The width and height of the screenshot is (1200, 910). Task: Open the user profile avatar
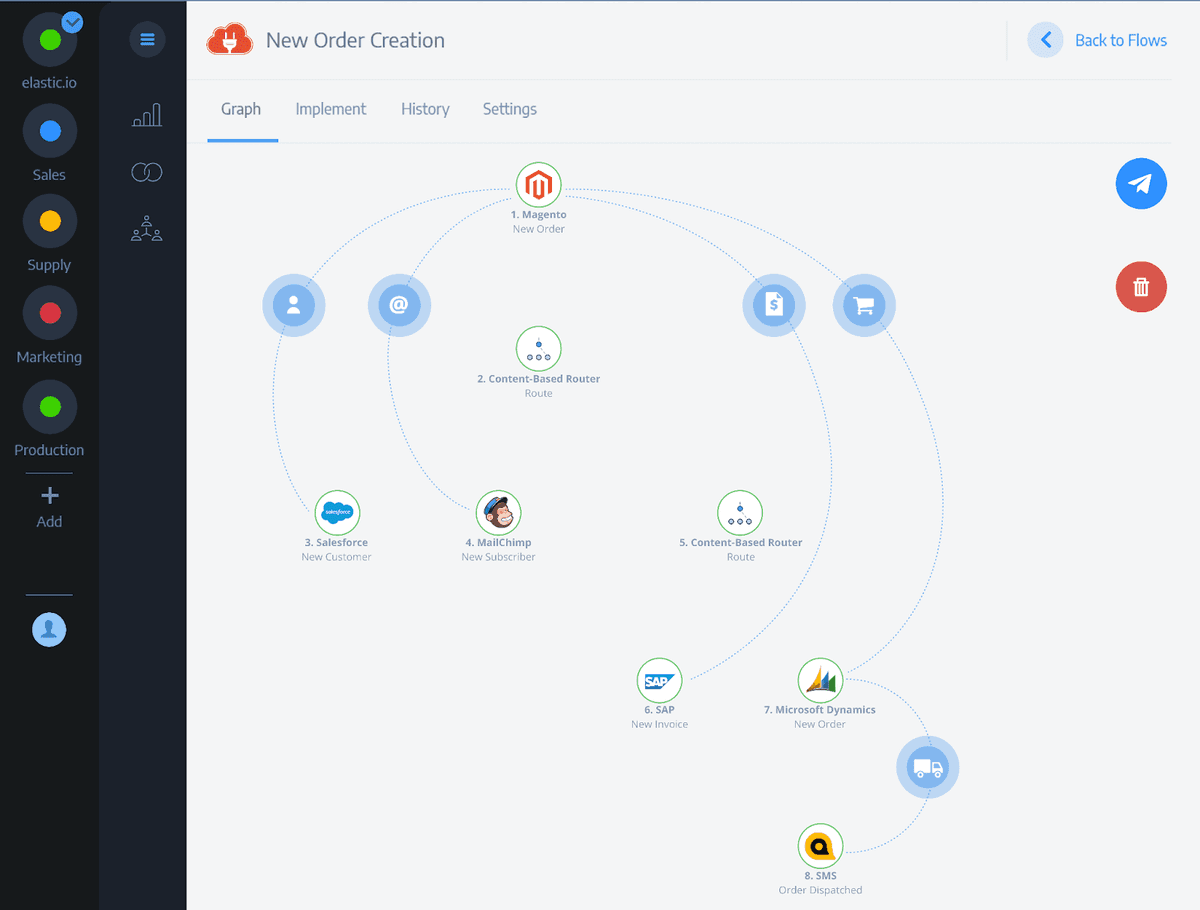49,629
